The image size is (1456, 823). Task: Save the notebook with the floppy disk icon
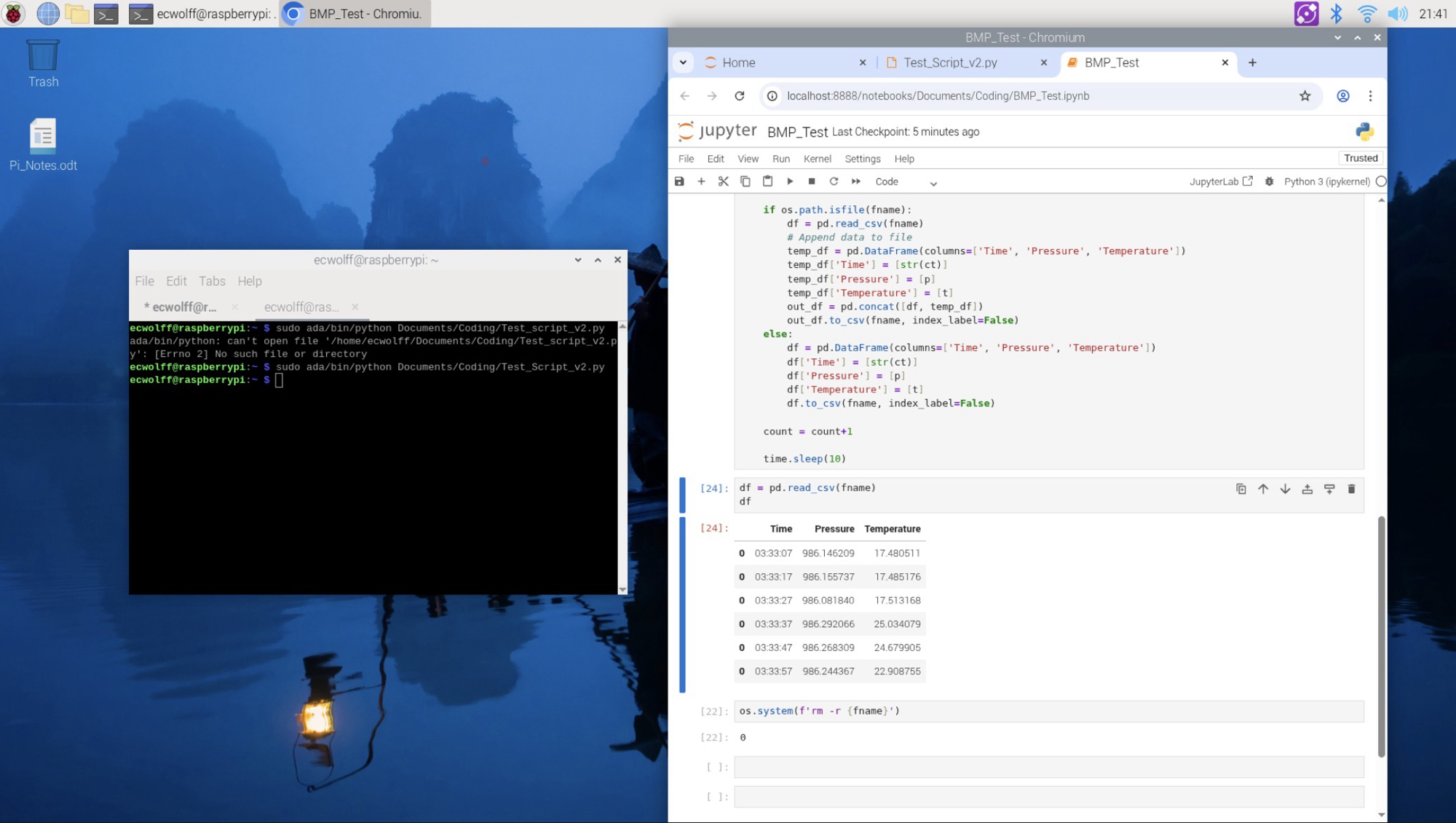point(679,181)
